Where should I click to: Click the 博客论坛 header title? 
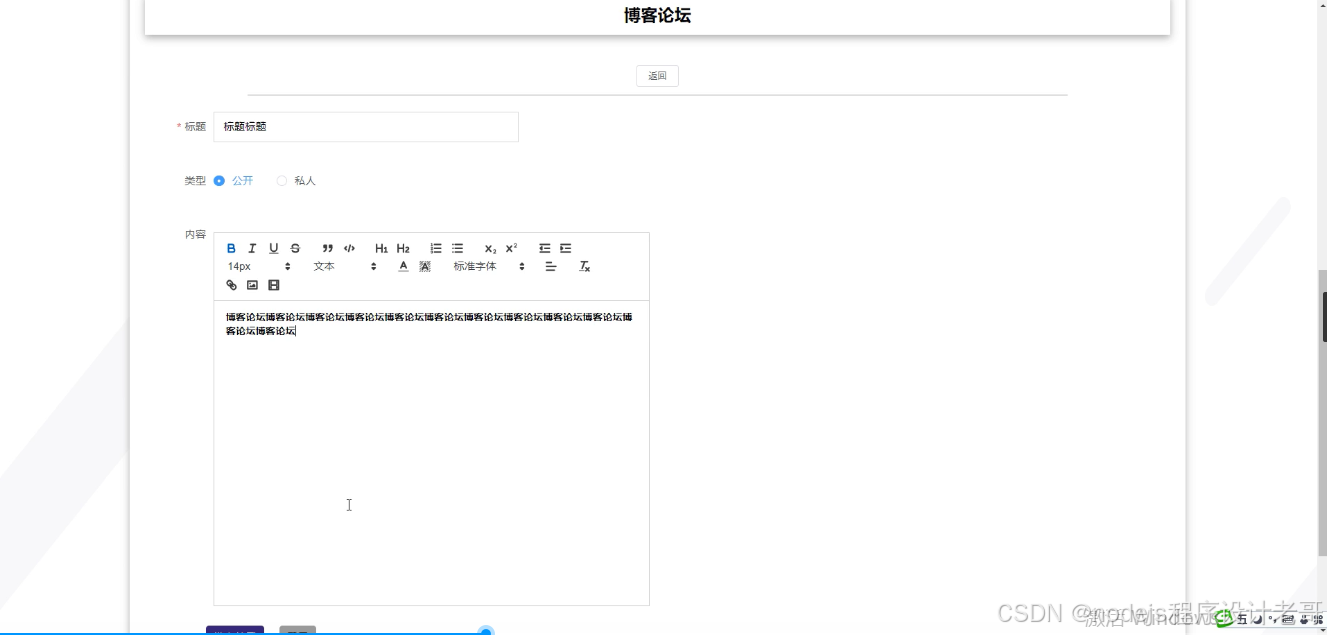[x=657, y=15]
